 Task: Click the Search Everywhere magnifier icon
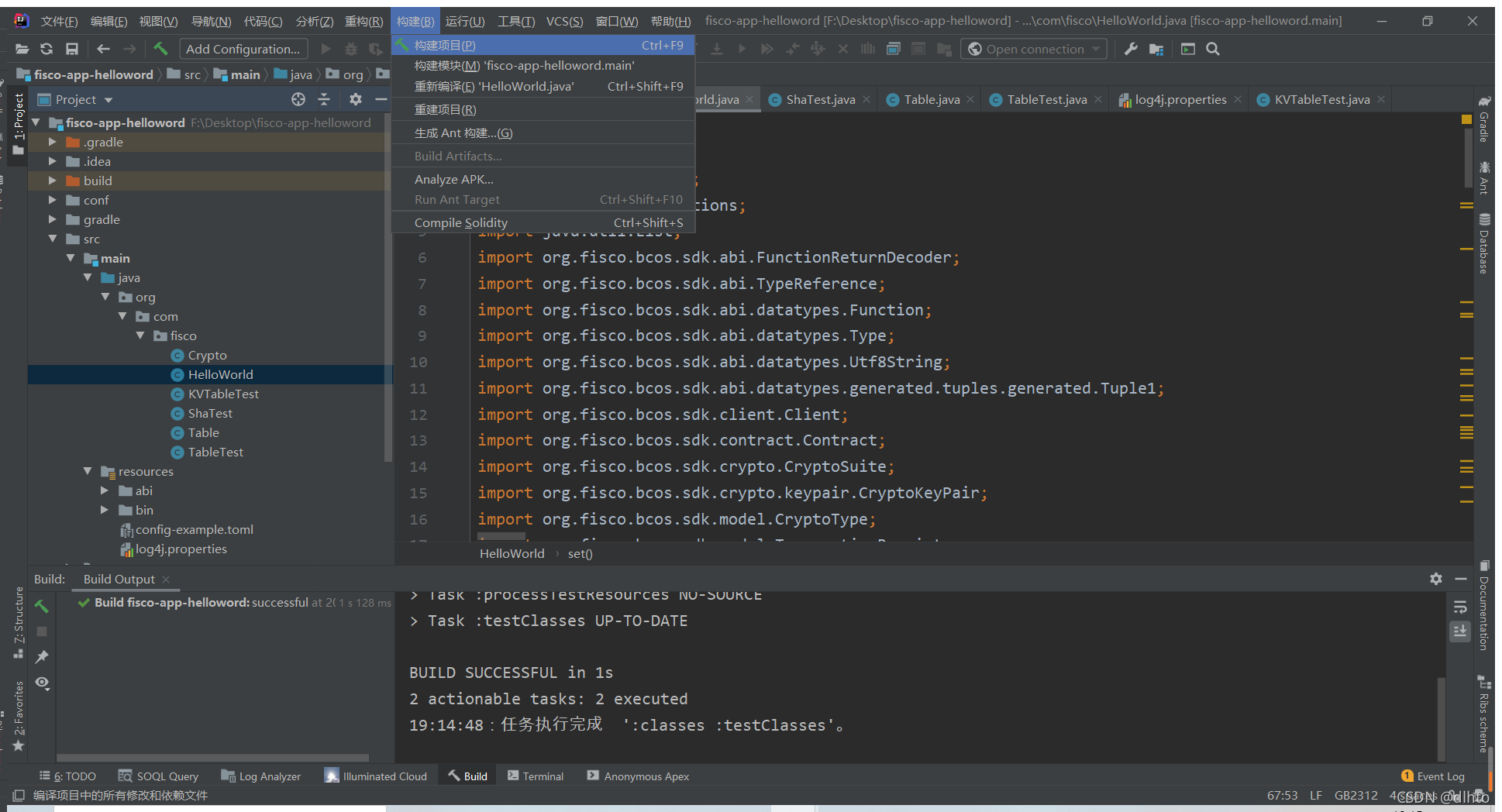(x=1213, y=49)
